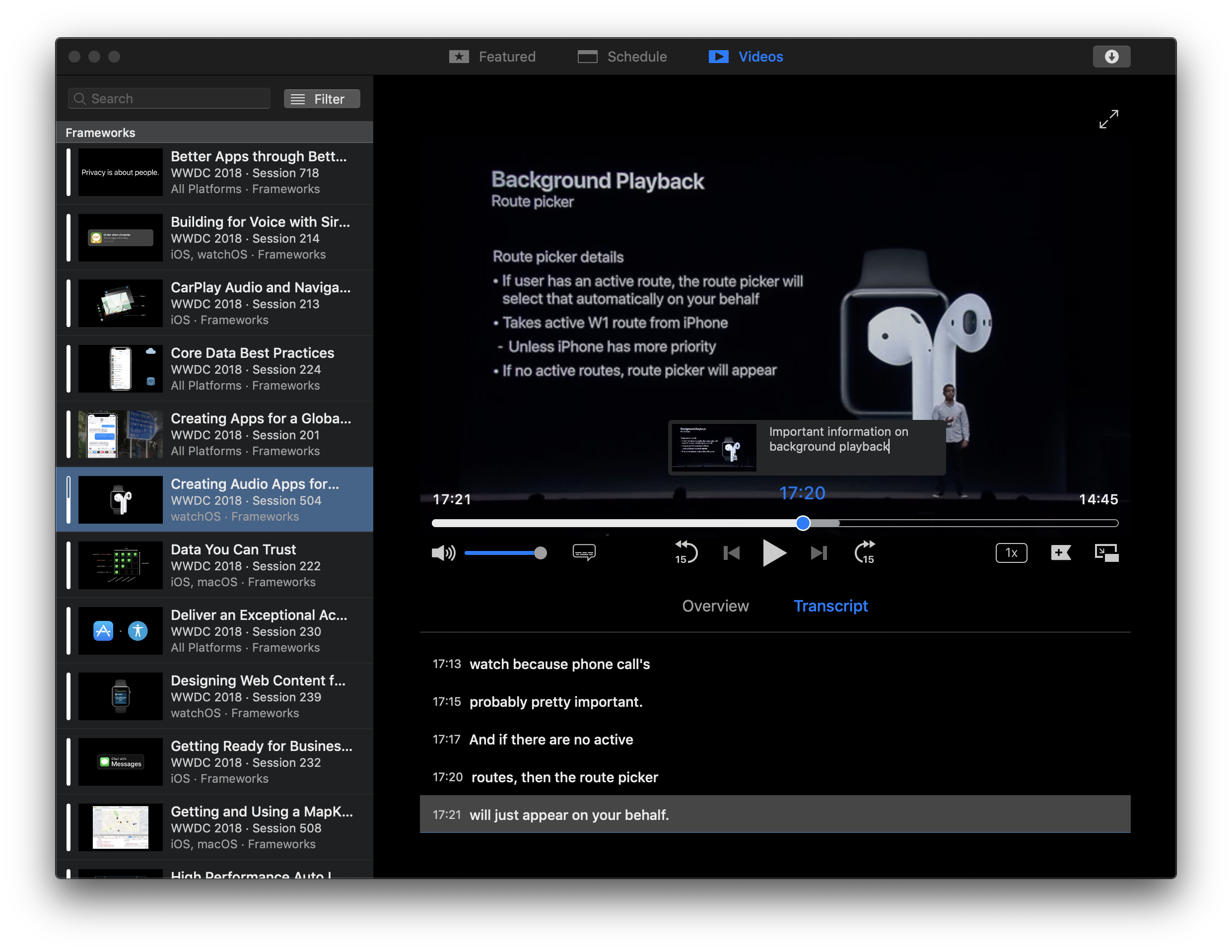Enter fullscreen with the expand arrows icon
Screen dimensions: 1232x952
point(1108,119)
